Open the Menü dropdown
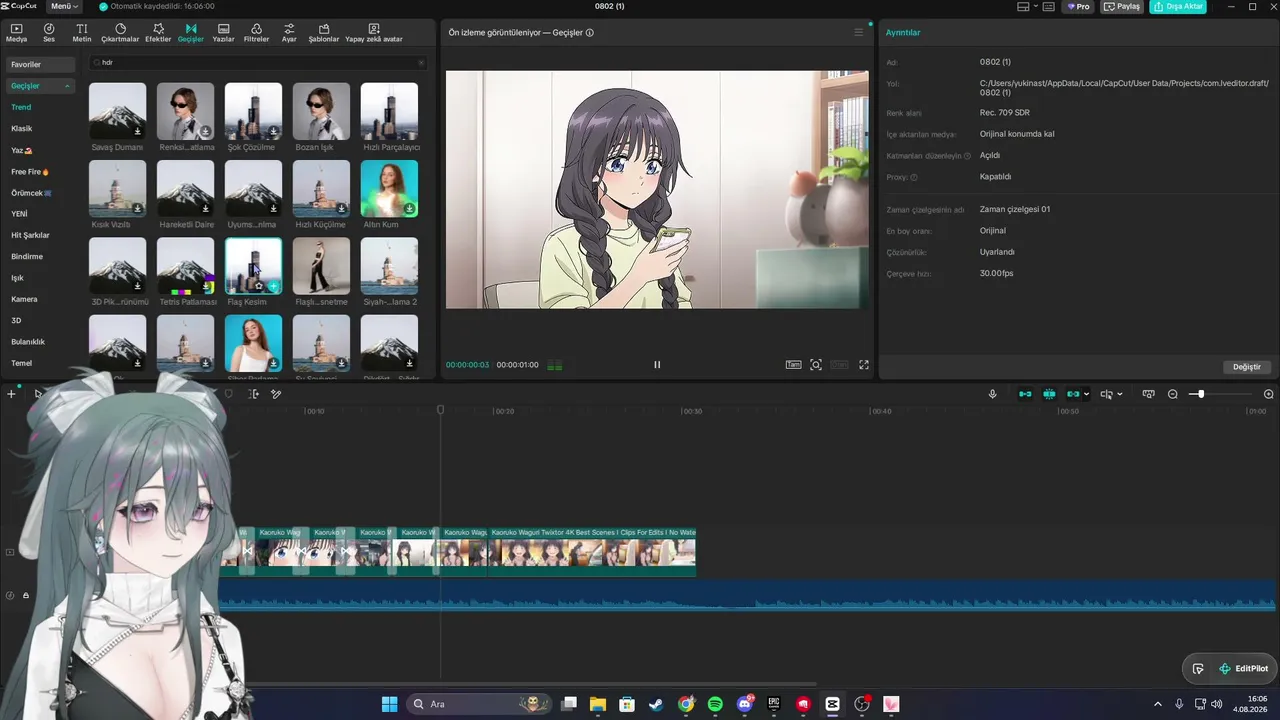Screen dimensions: 1280x720 pos(64,7)
